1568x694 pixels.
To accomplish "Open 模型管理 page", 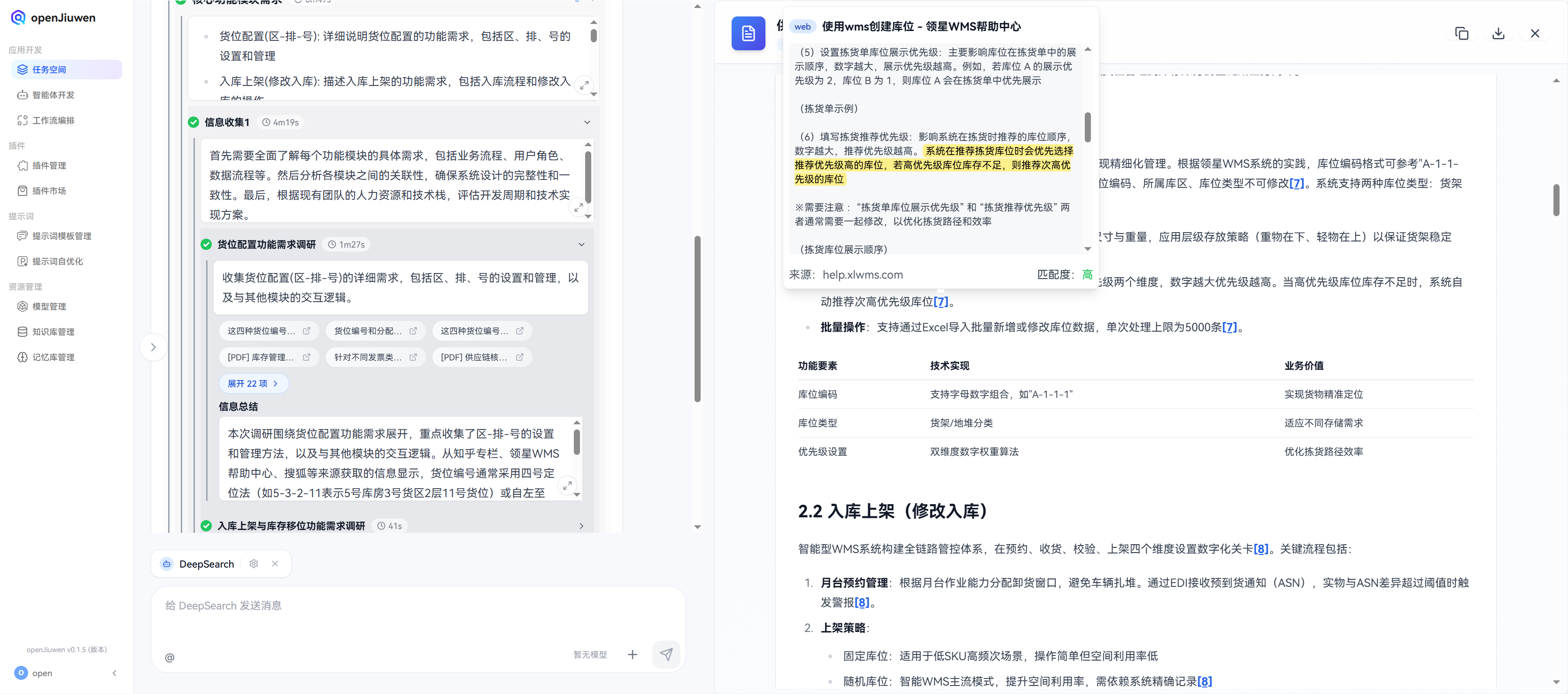I will (x=66, y=306).
